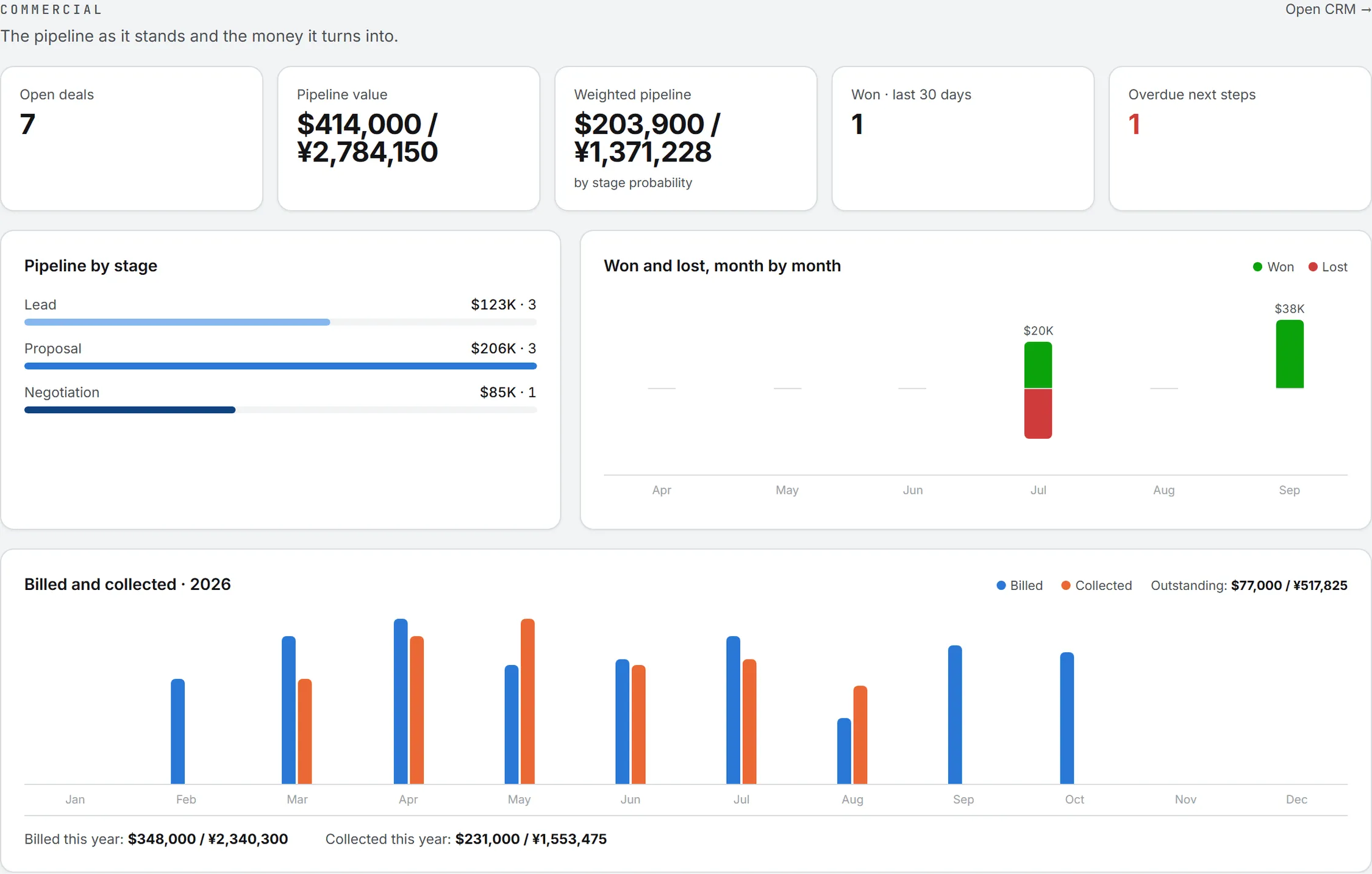Open the Weighted pipeline card
The image size is (1372, 874).
(685, 138)
